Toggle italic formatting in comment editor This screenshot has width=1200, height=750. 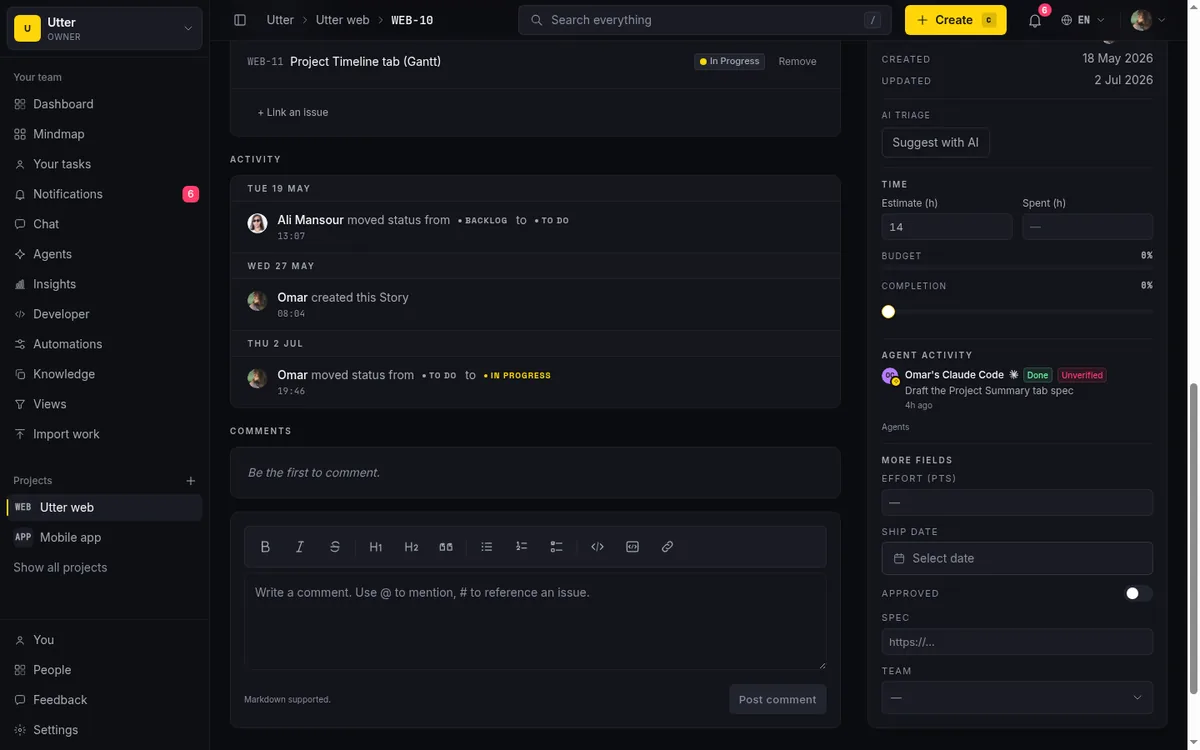pos(300,547)
